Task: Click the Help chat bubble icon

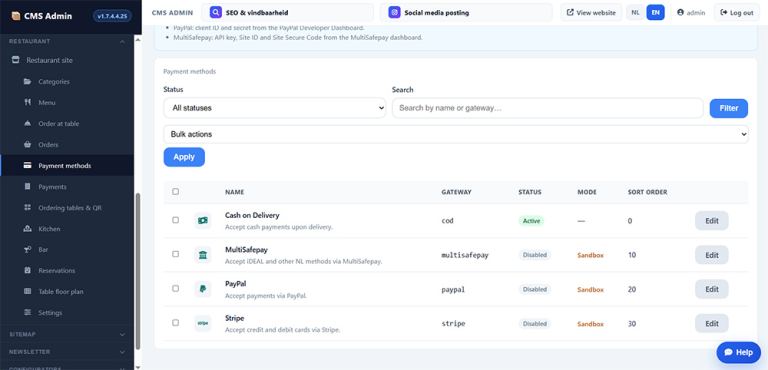Action: [x=728, y=352]
